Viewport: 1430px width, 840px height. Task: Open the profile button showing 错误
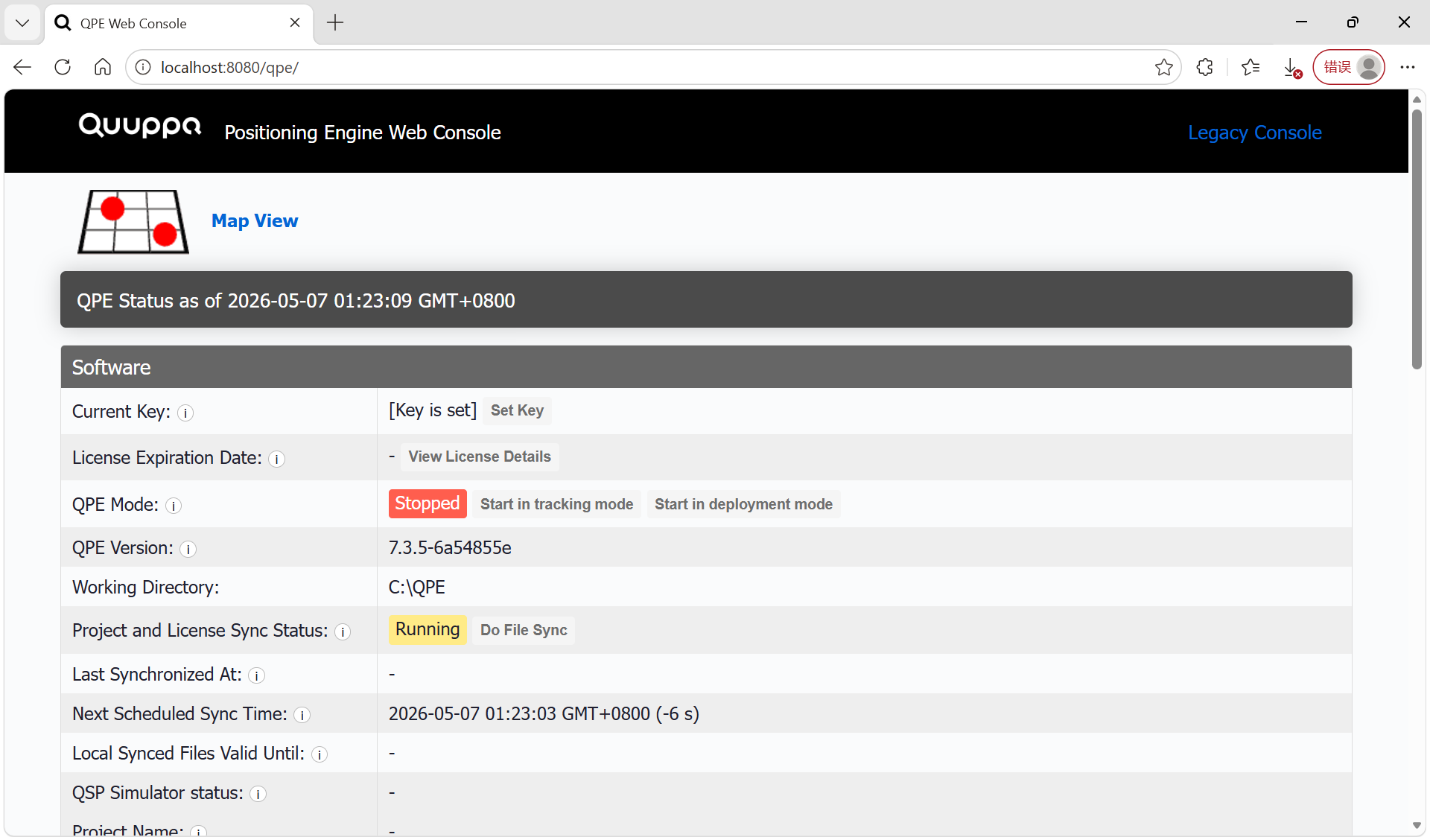coord(1349,67)
